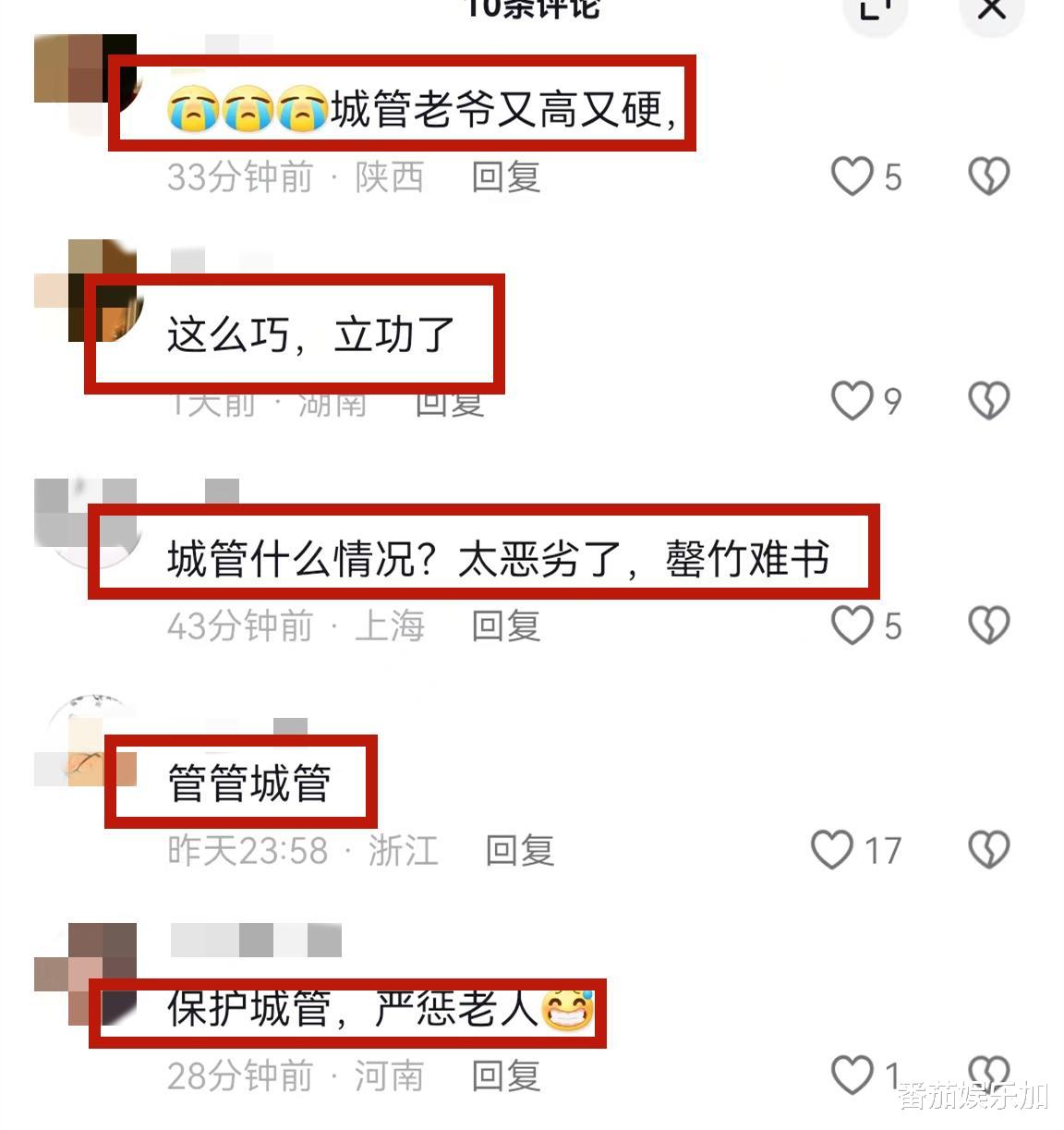Like the 上海 comment about 城管
This screenshot has height=1130, width=1064.
(x=852, y=625)
